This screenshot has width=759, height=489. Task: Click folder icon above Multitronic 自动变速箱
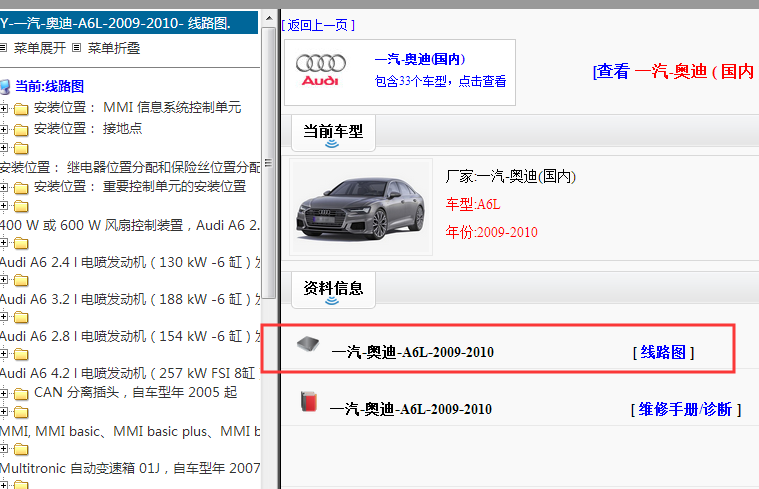(x=21, y=449)
